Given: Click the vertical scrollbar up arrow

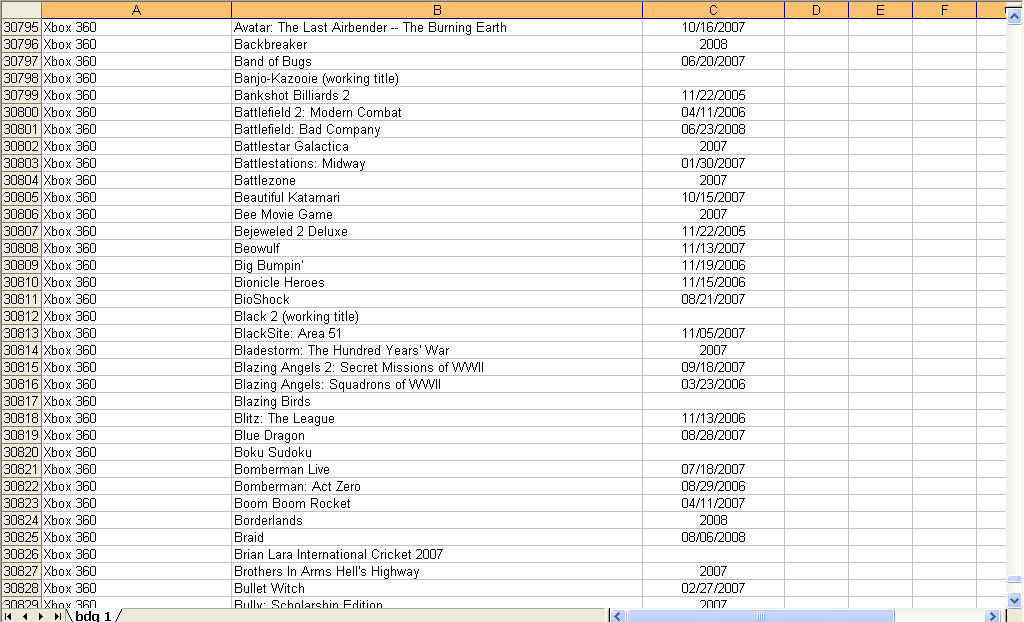Looking at the screenshot, I should (1014, 17).
